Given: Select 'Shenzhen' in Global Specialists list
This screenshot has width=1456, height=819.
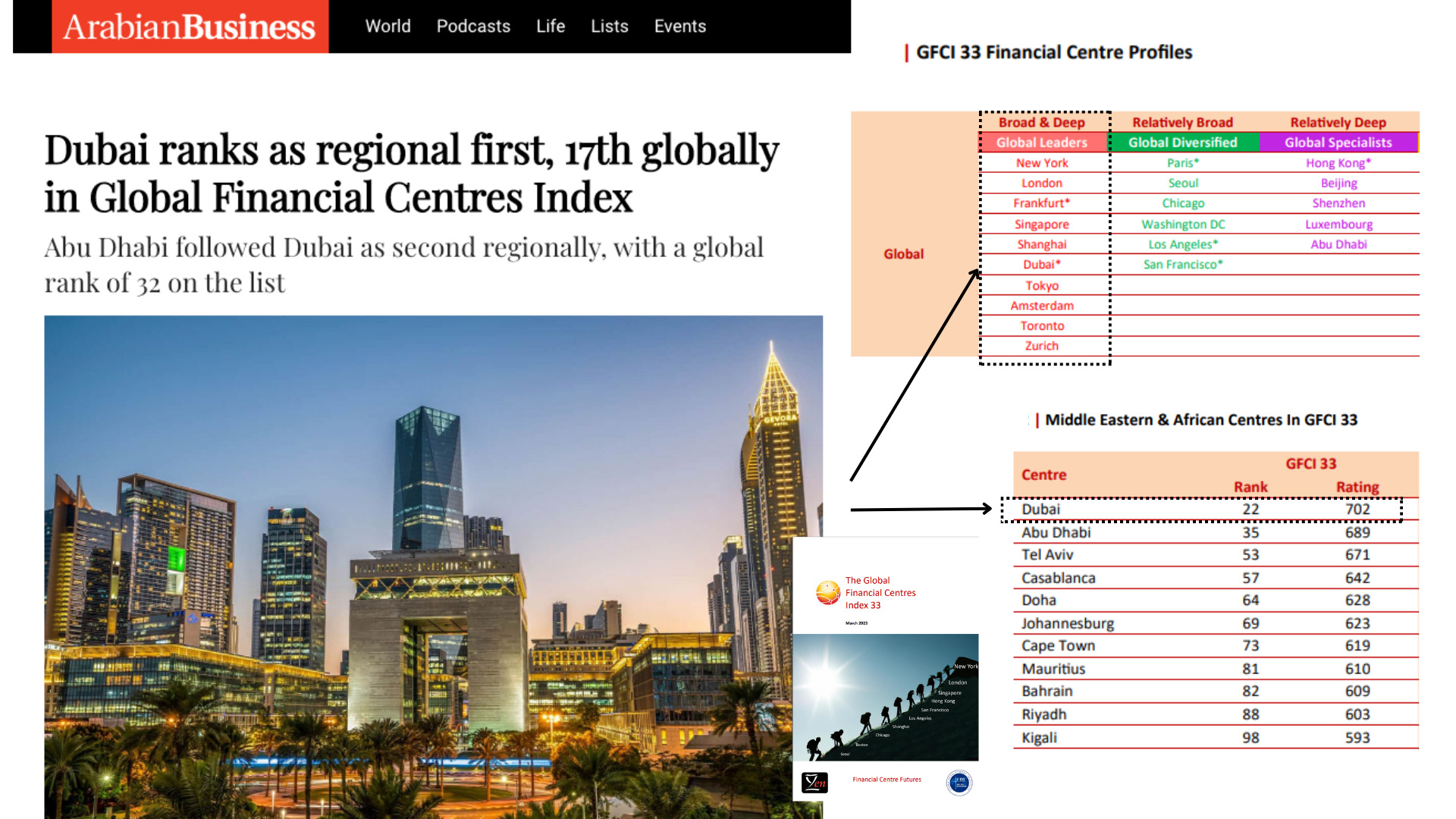Looking at the screenshot, I should point(1338,203).
